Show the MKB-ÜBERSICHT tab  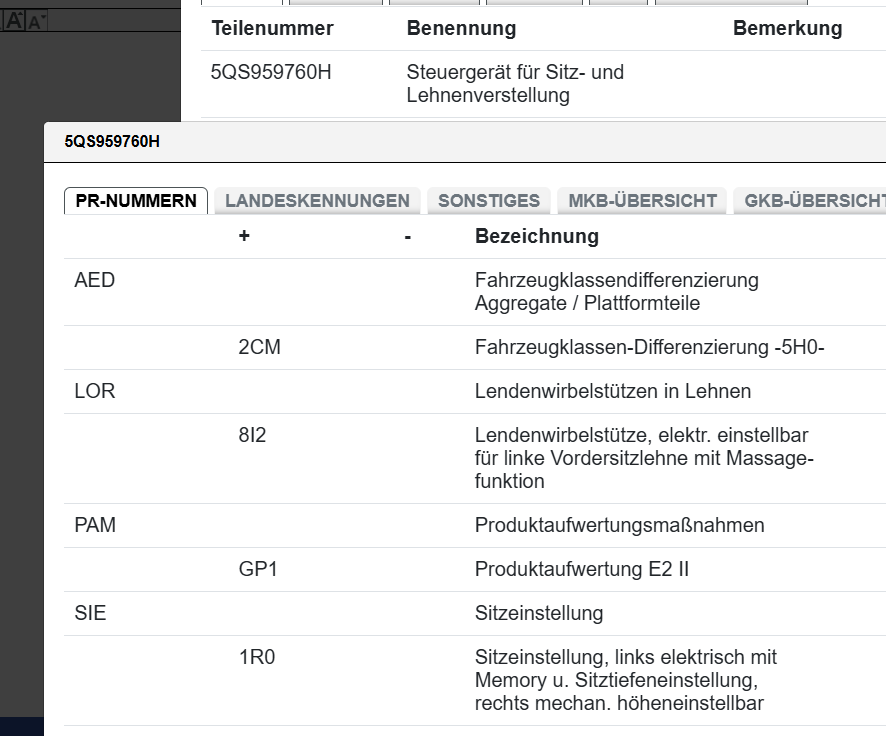(x=642, y=200)
